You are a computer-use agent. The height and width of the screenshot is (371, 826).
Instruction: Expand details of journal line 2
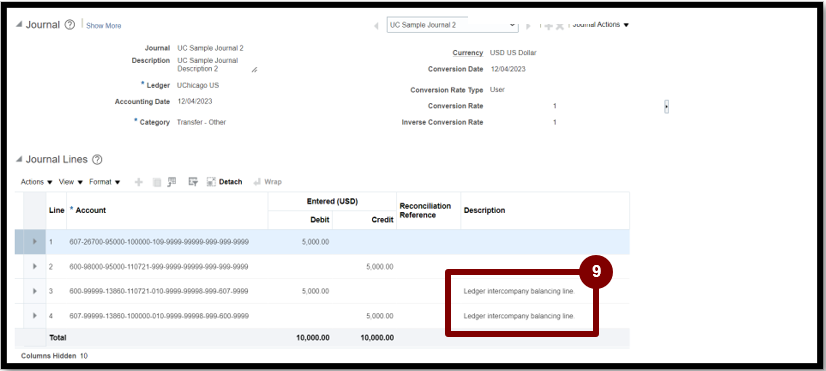tap(35, 267)
